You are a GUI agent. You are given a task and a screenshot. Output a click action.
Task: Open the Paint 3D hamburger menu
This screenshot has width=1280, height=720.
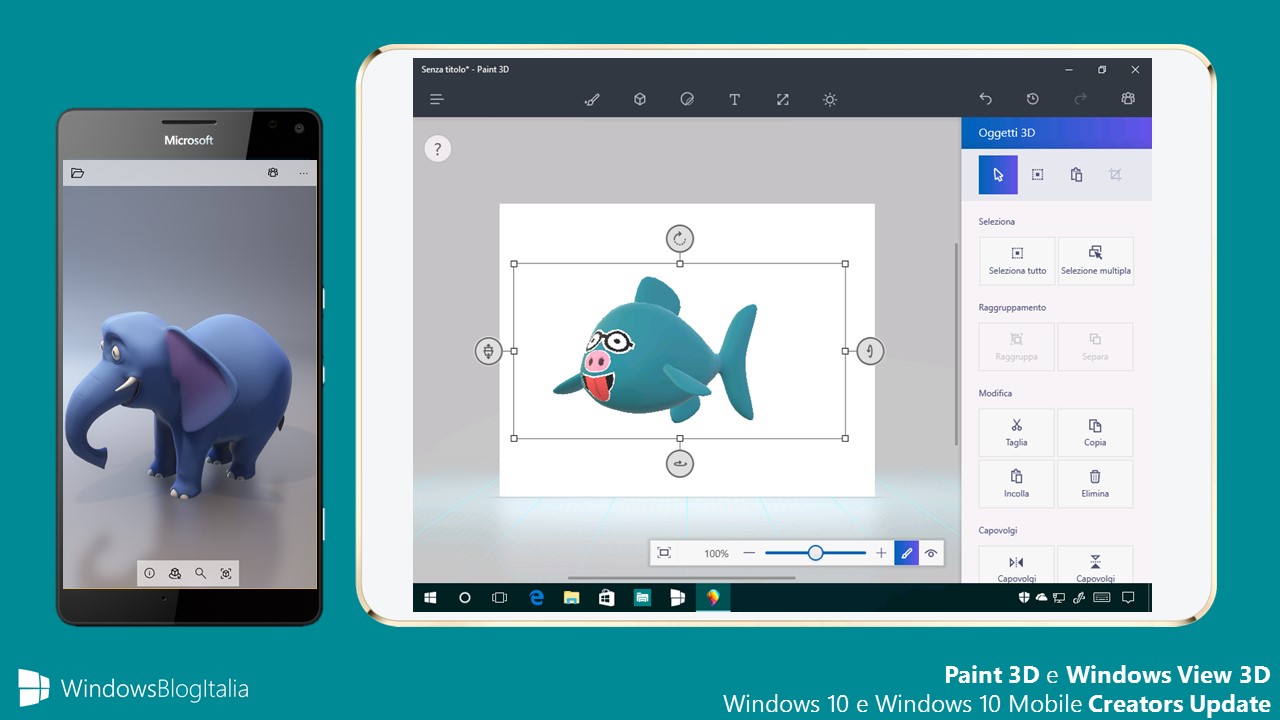click(437, 99)
